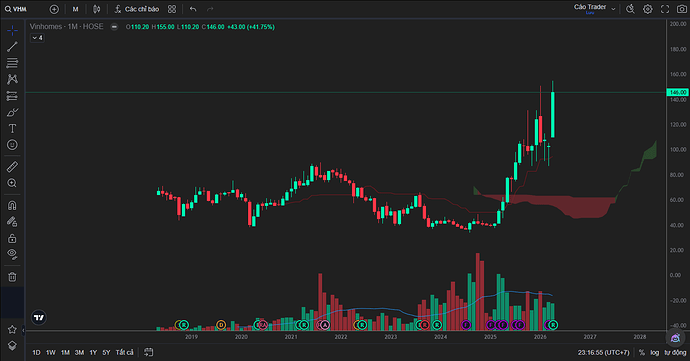Collapse the left drawing toolbar arrow
The image size is (690, 361).
[24, 330]
